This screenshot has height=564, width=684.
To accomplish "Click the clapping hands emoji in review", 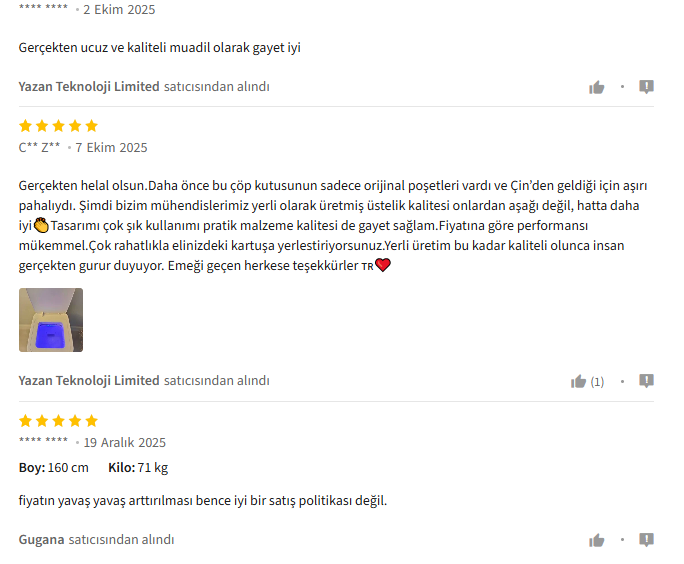I will [41, 225].
